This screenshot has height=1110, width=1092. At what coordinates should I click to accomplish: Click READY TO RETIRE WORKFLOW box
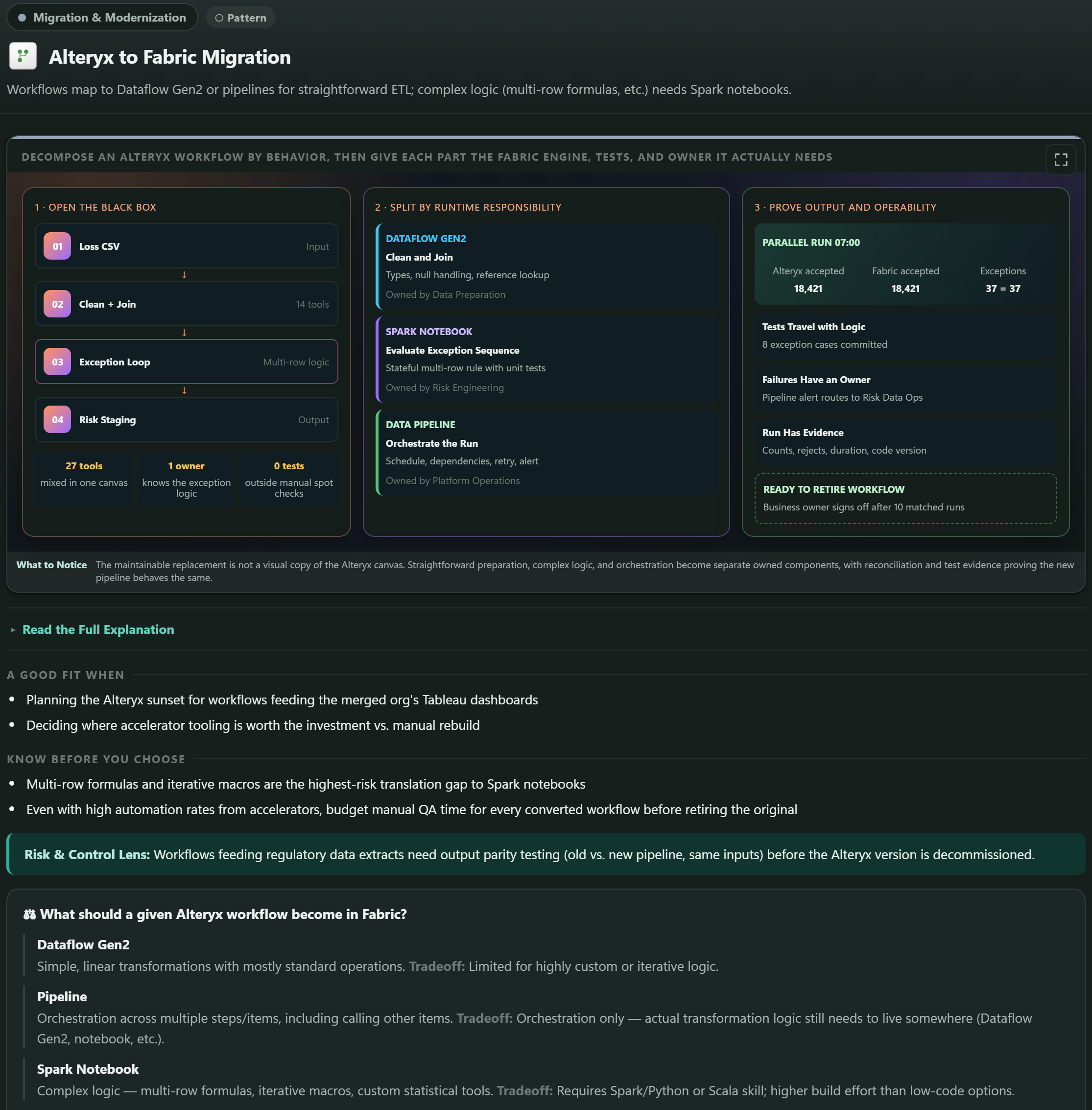click(905, 499)
